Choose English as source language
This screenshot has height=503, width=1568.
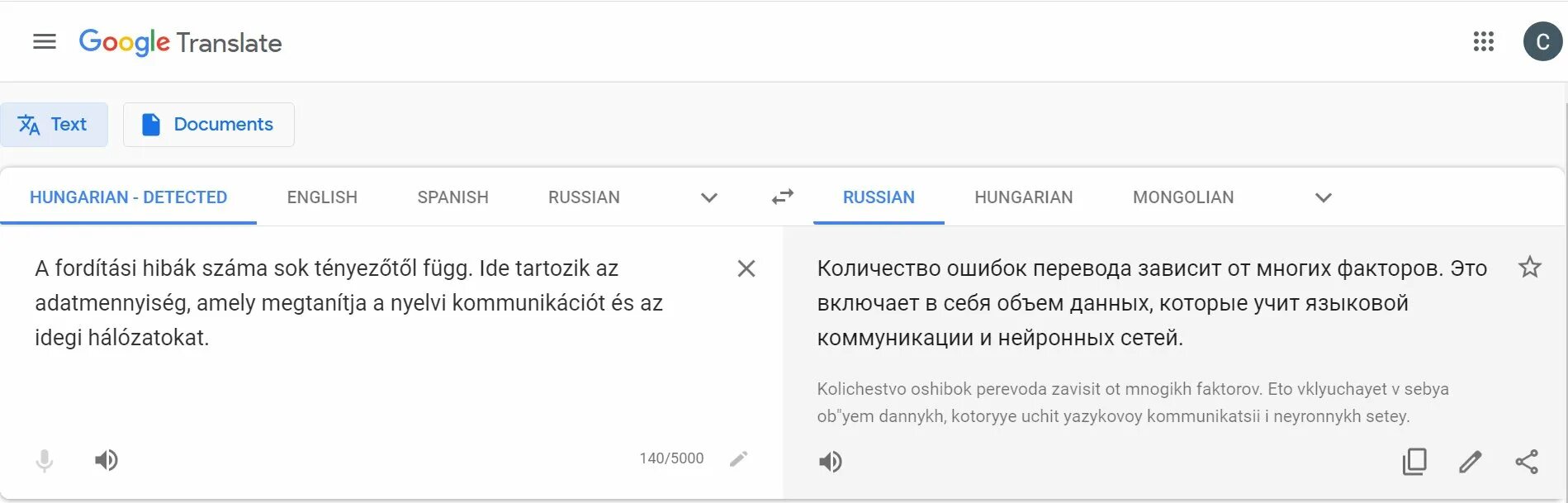coord(322,197)
